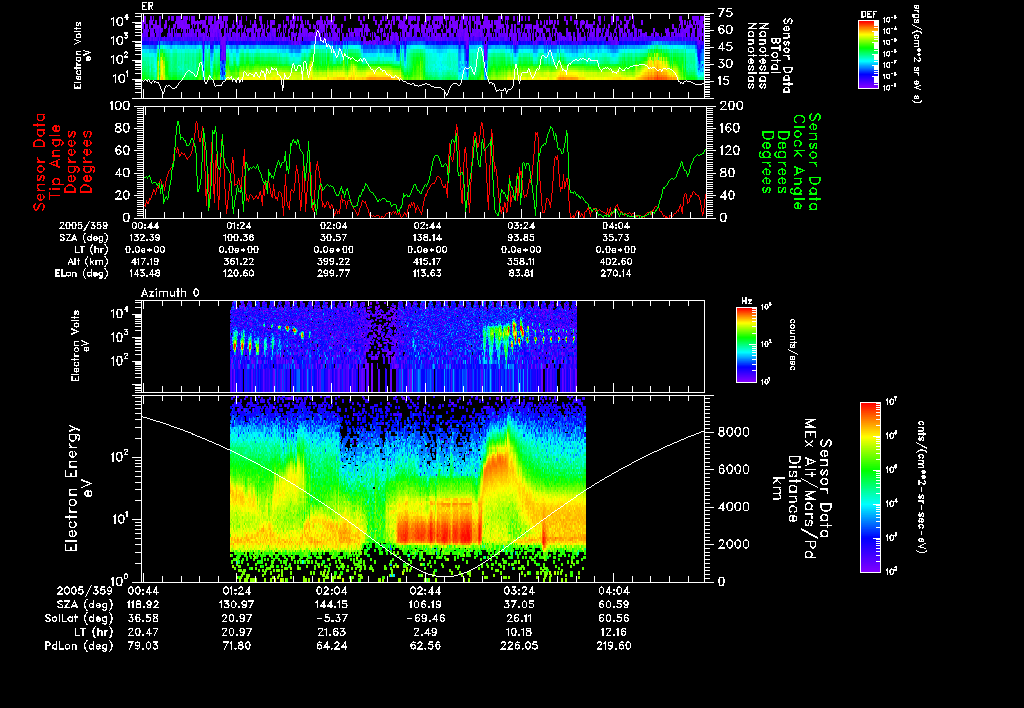
Task: Click the ELon (deg) row label
Action: click(82, 273)
